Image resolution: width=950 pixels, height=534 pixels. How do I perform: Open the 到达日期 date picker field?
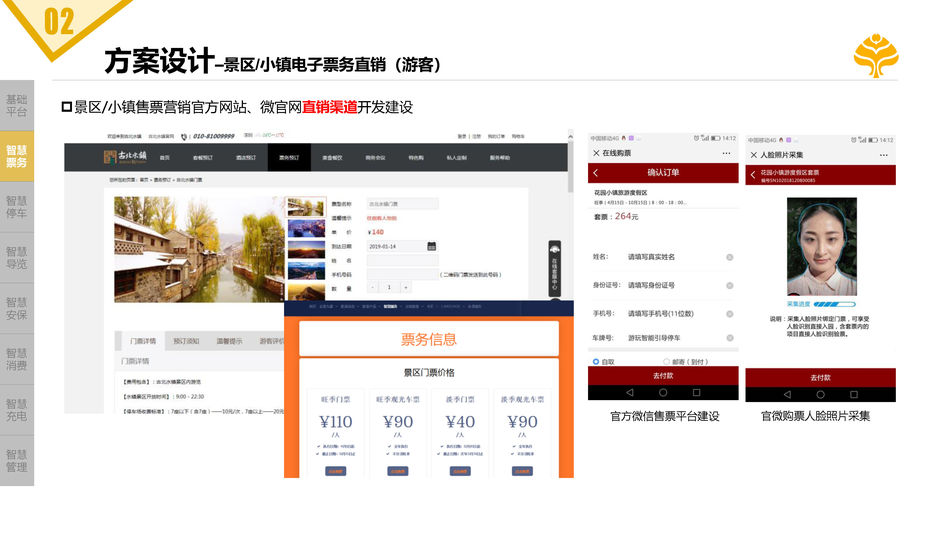pos(395,246)
